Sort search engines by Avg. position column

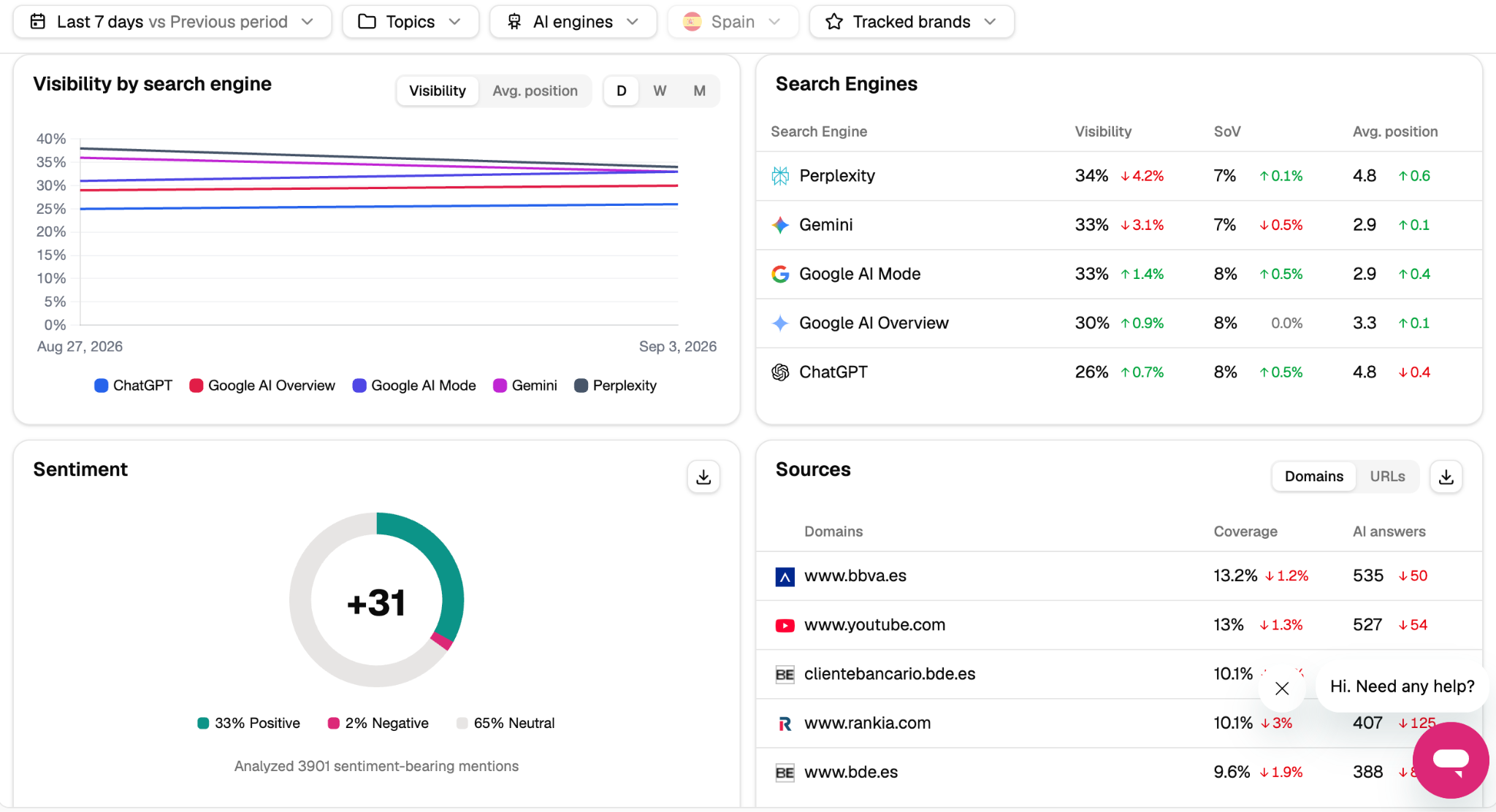[x=1395, y=131]
